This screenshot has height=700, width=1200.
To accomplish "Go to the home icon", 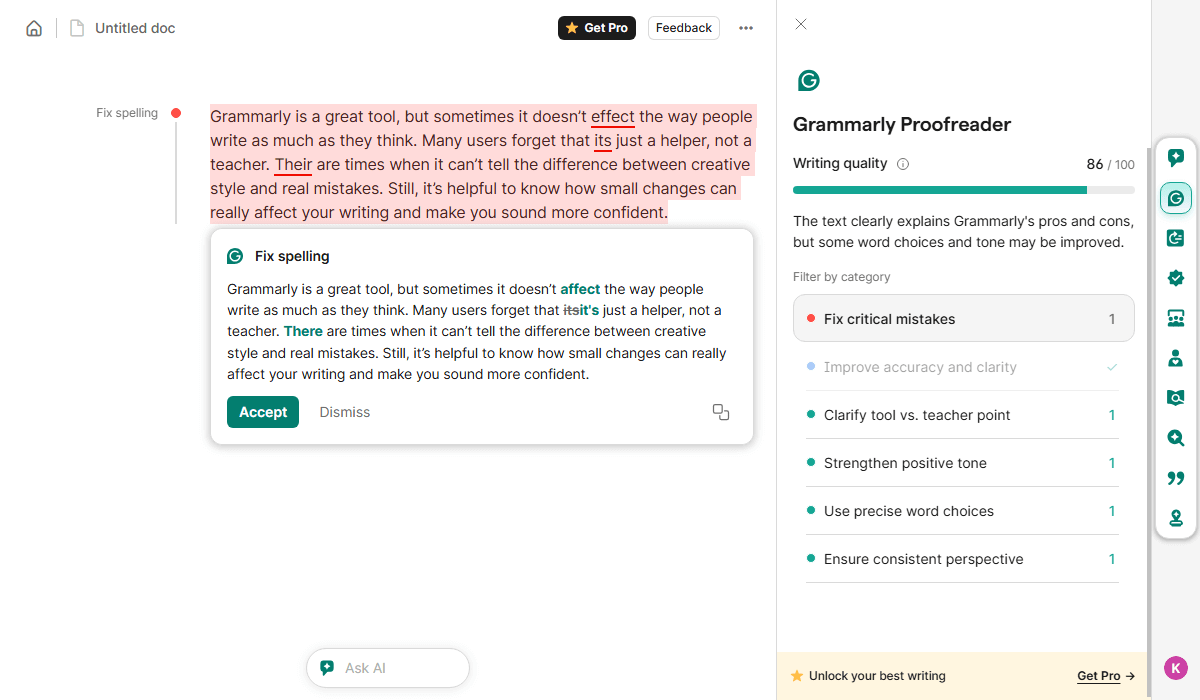I will coord(34,28).
